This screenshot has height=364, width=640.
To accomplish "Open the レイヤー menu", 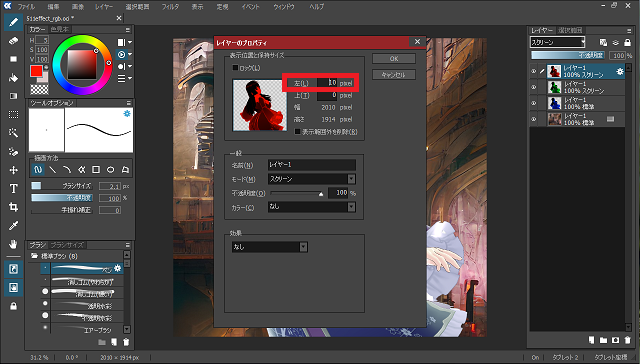I will pyautogui.click(x=104, y=7).
